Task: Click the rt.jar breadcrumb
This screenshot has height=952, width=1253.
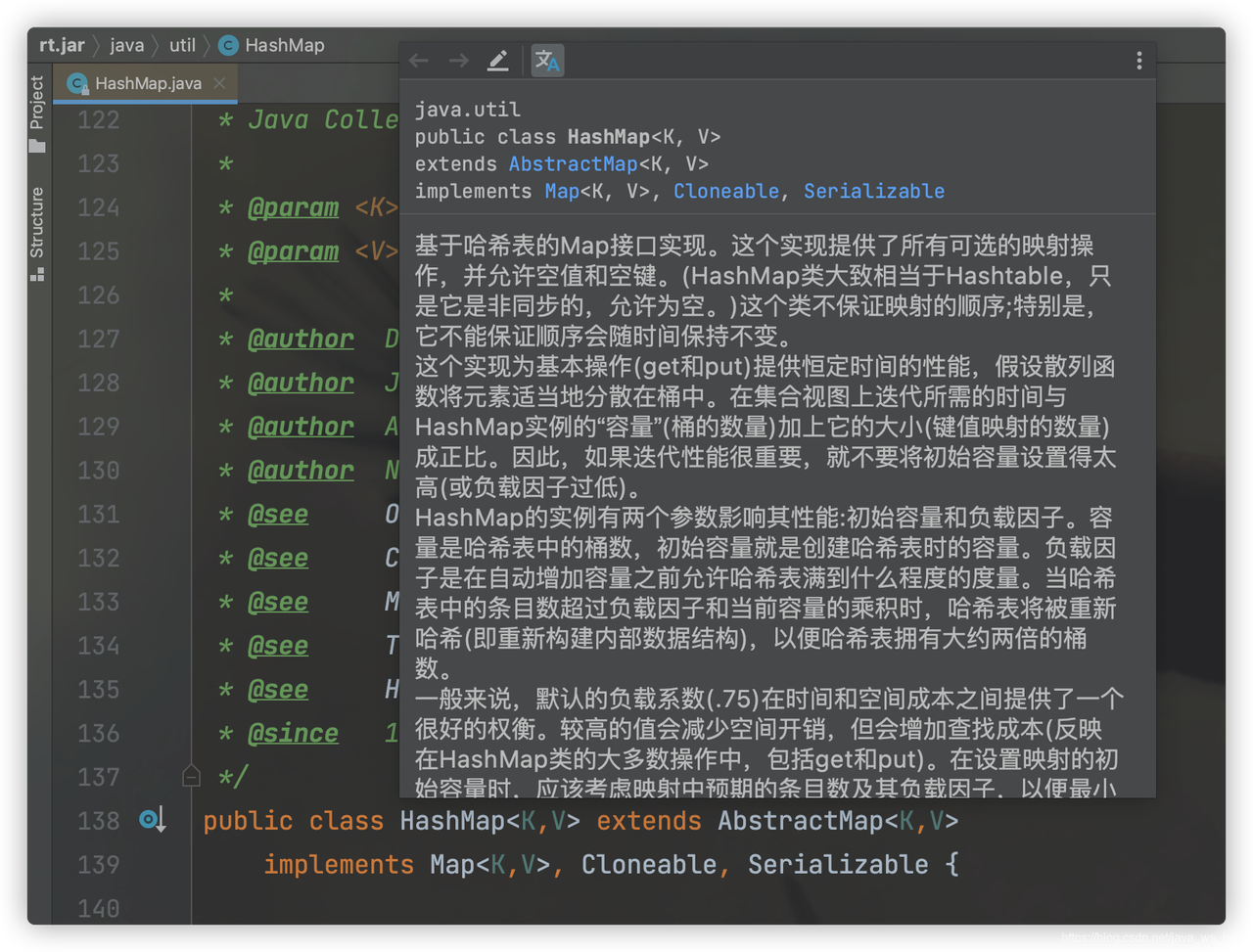Action: 62,45
